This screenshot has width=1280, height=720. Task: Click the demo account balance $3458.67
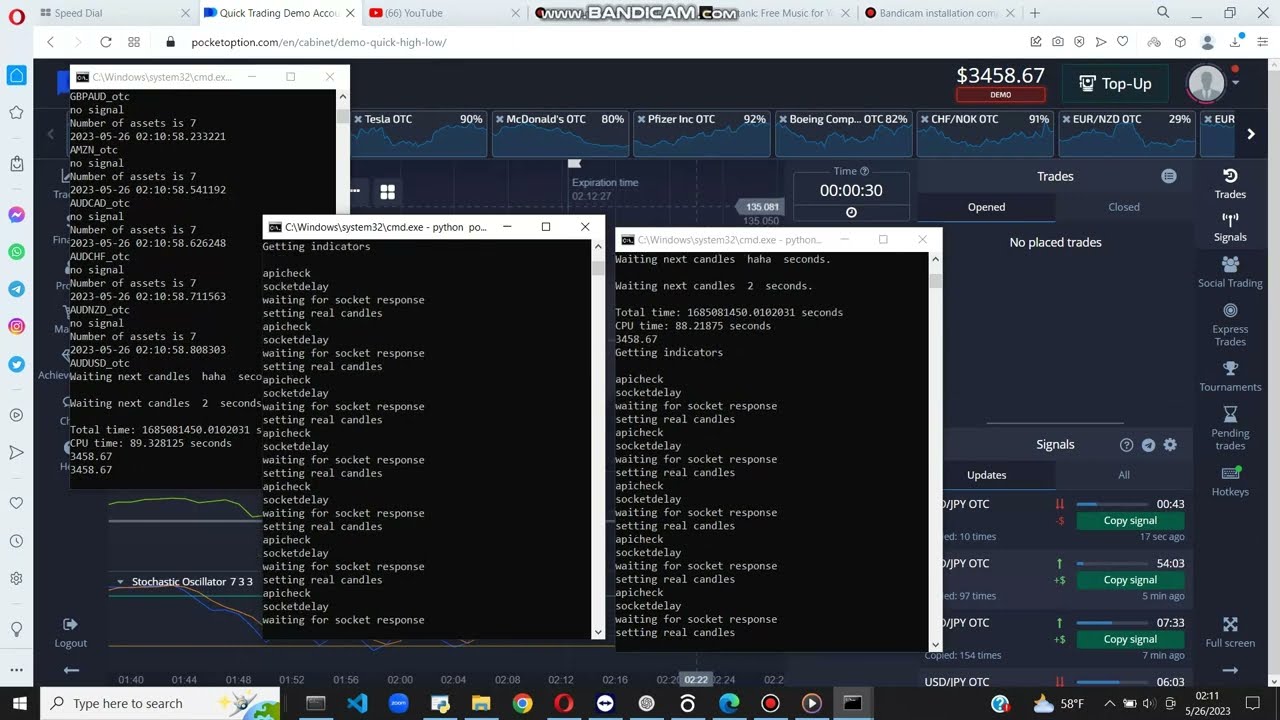[x=1000, y=76]
